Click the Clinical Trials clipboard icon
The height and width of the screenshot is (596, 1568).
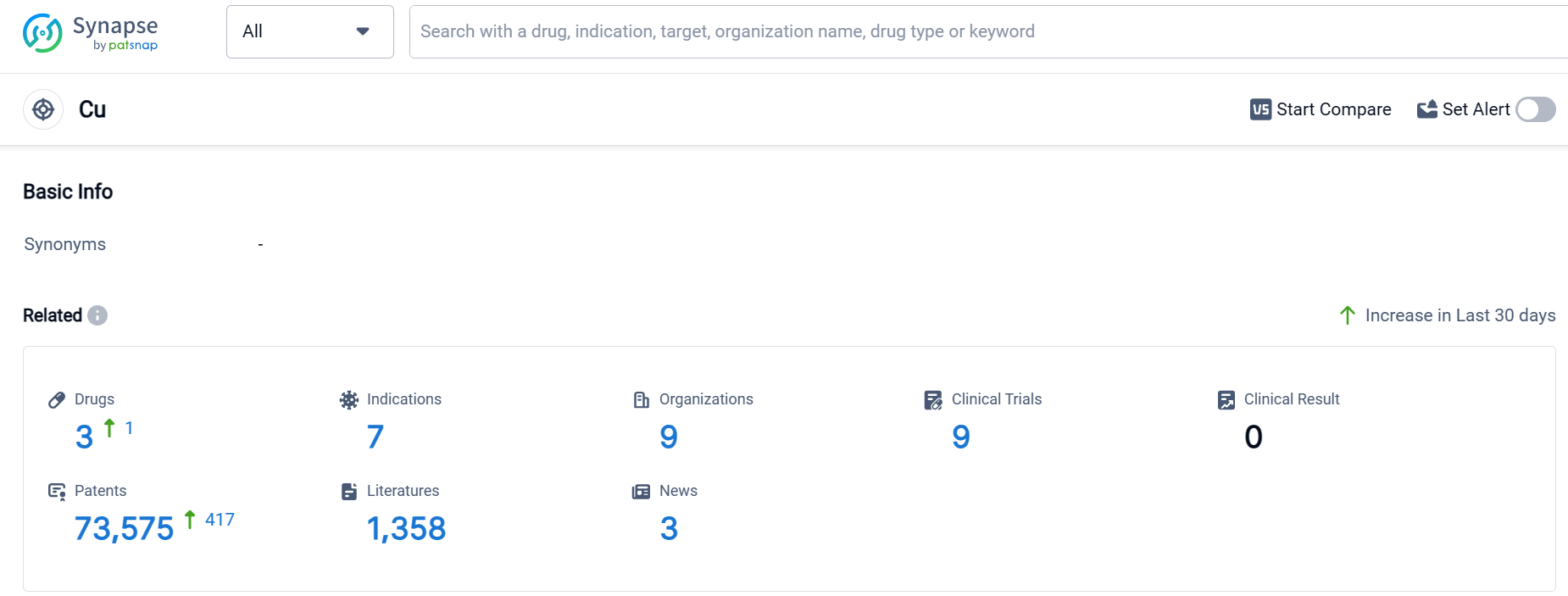[x=933, y=400]
